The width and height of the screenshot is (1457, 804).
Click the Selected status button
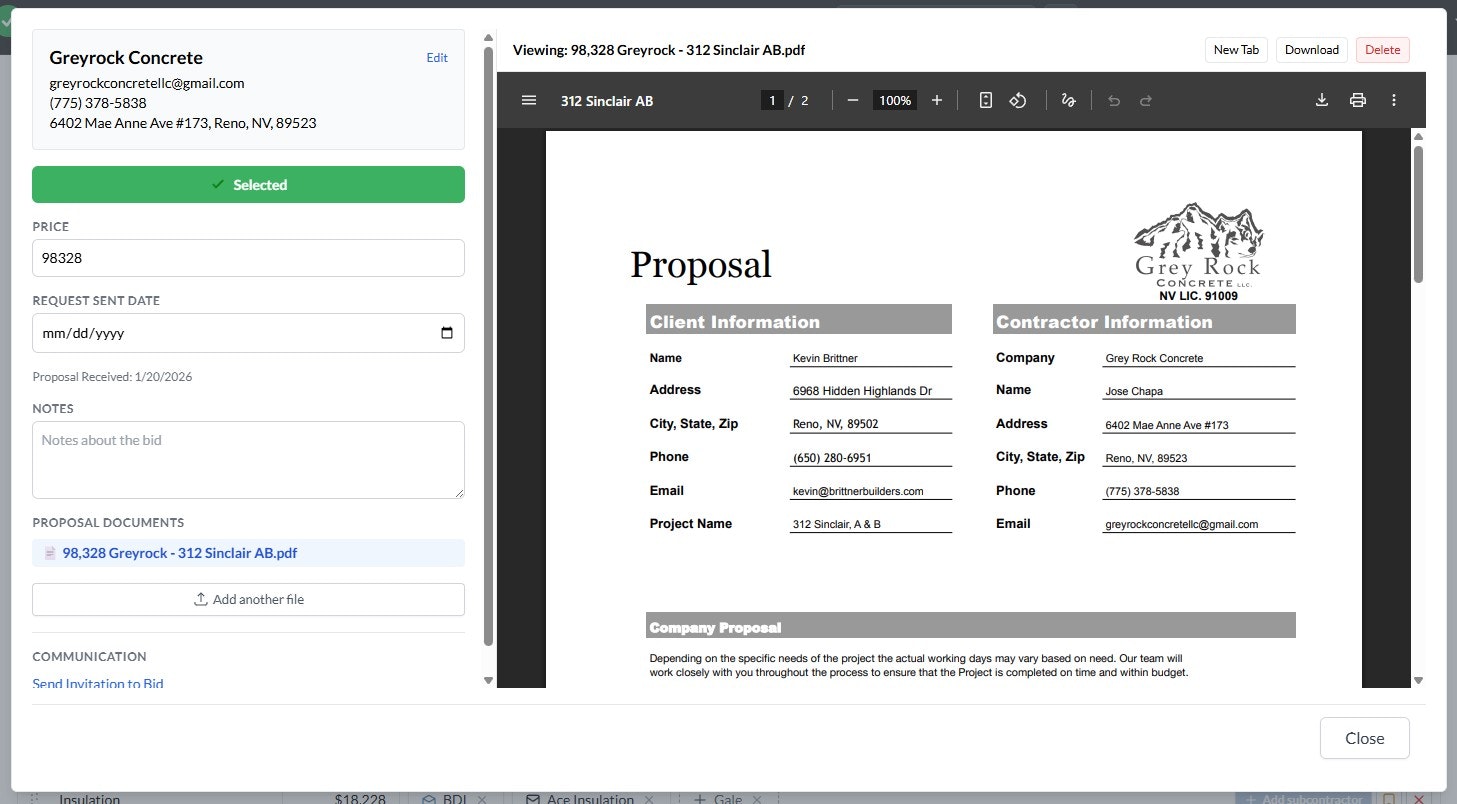248,184
